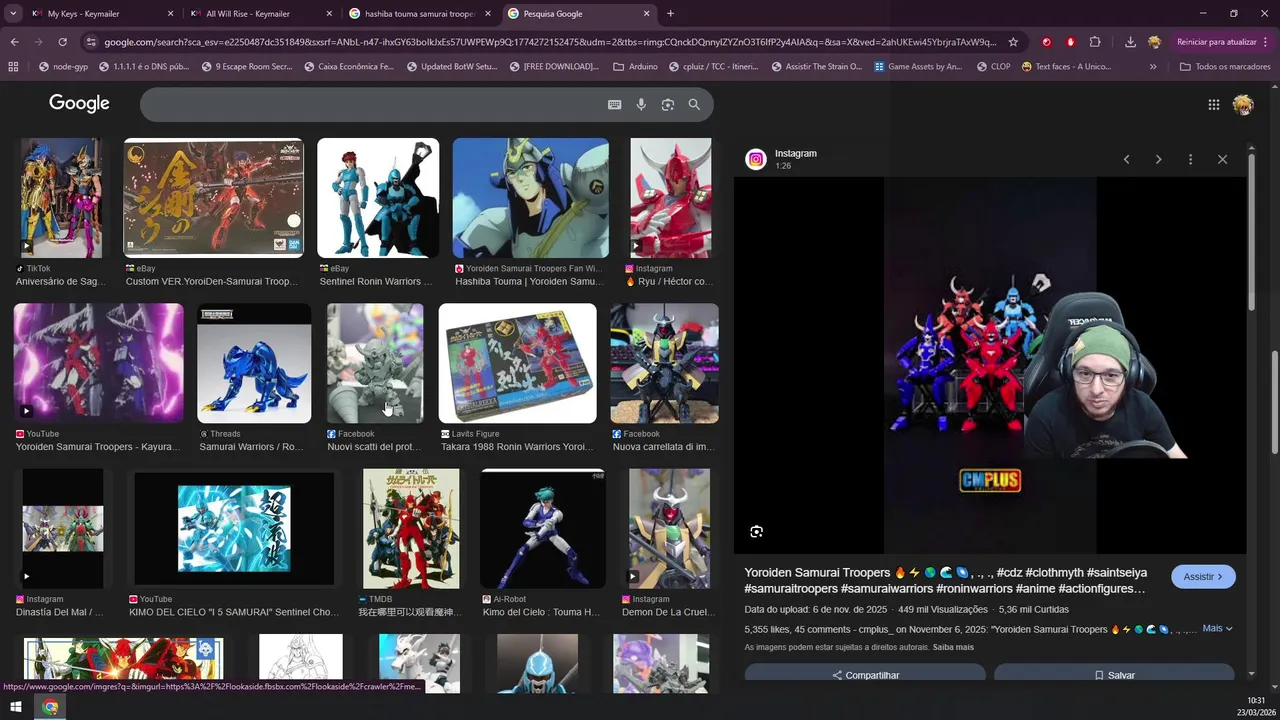This screenshot has width=1280, height=720.
Task: Reload the current page
Action: coord(62,42)
